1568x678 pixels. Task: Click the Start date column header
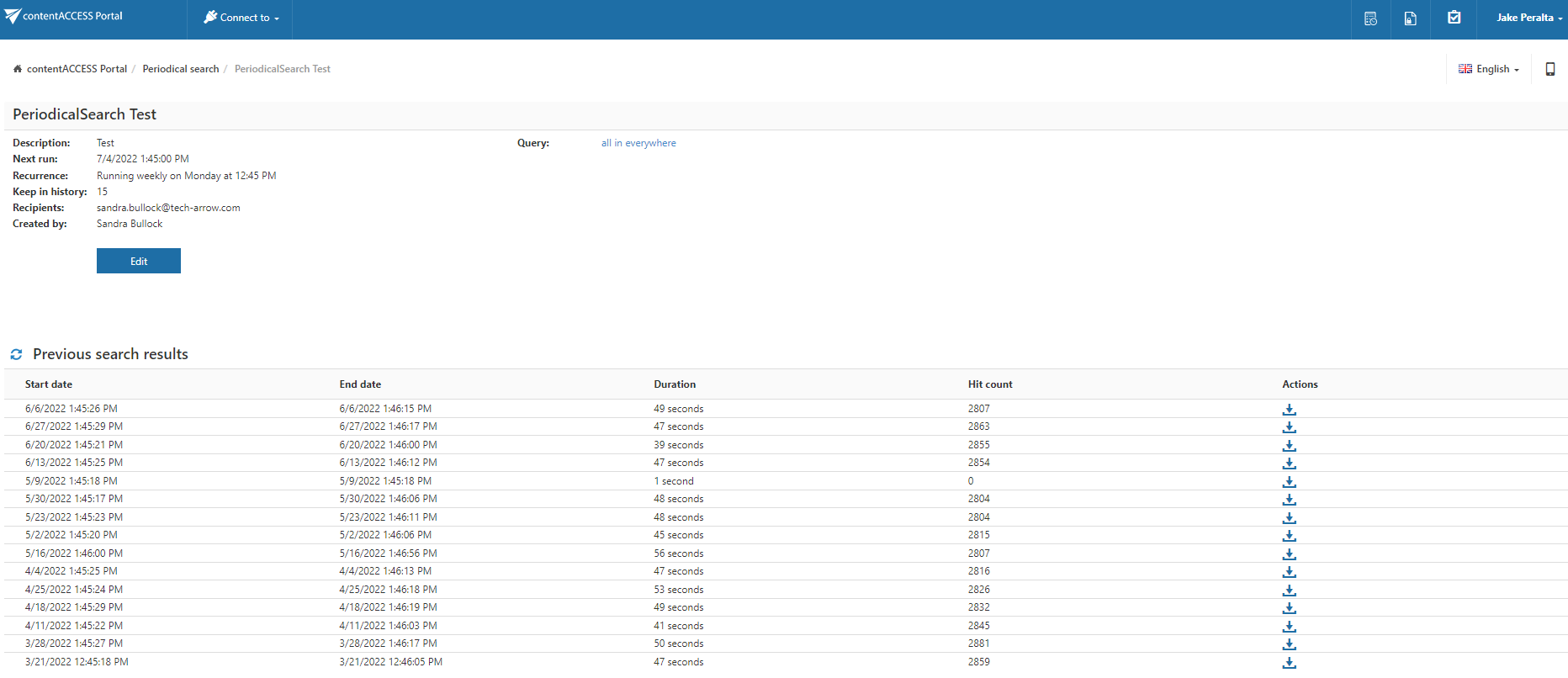(49, 384)
